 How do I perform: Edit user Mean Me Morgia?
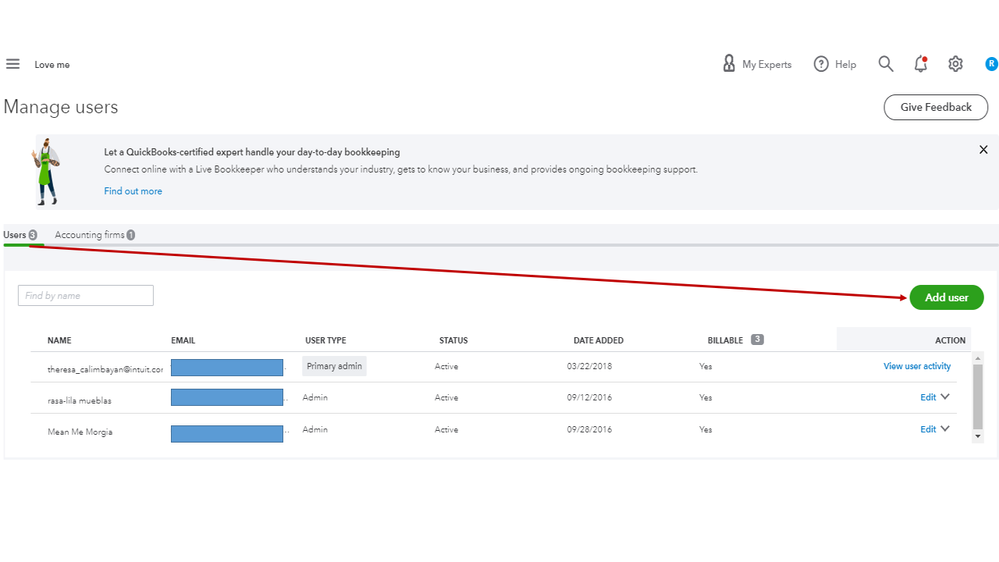(928, 429)
